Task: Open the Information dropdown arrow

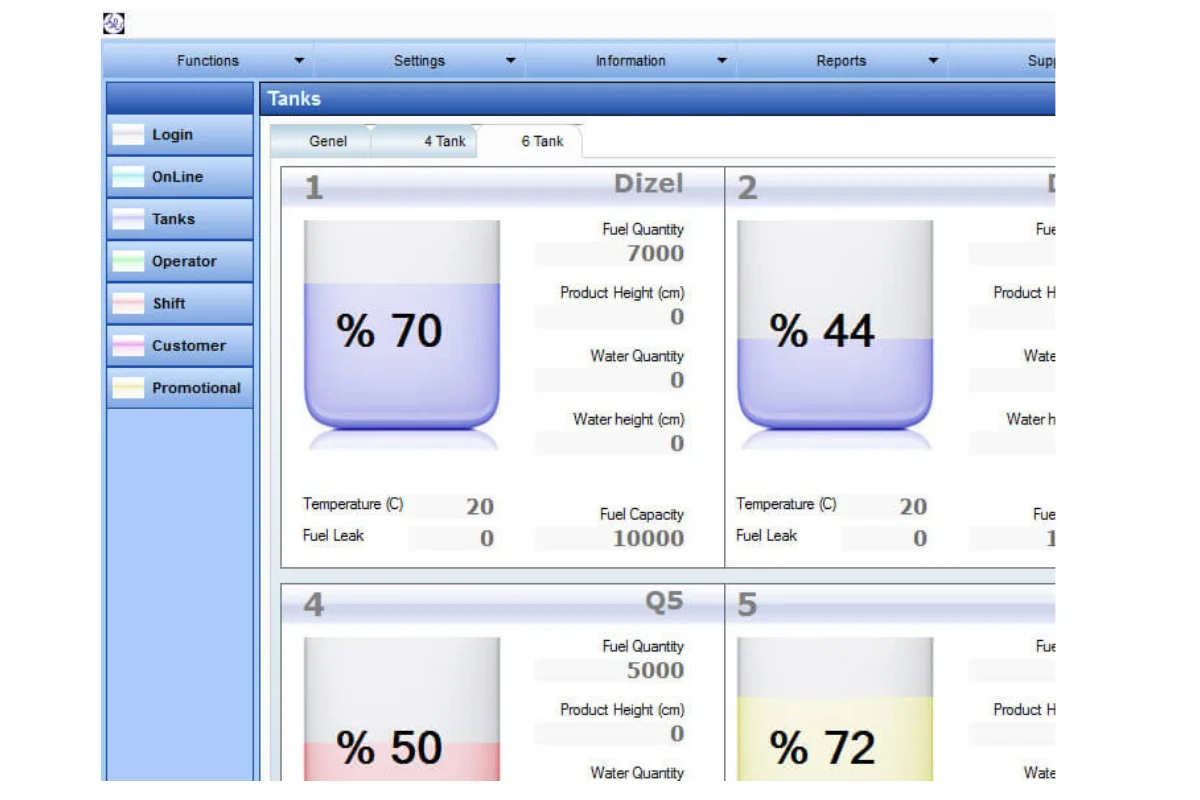Action: pyautogui.click(x=721, y=61)
